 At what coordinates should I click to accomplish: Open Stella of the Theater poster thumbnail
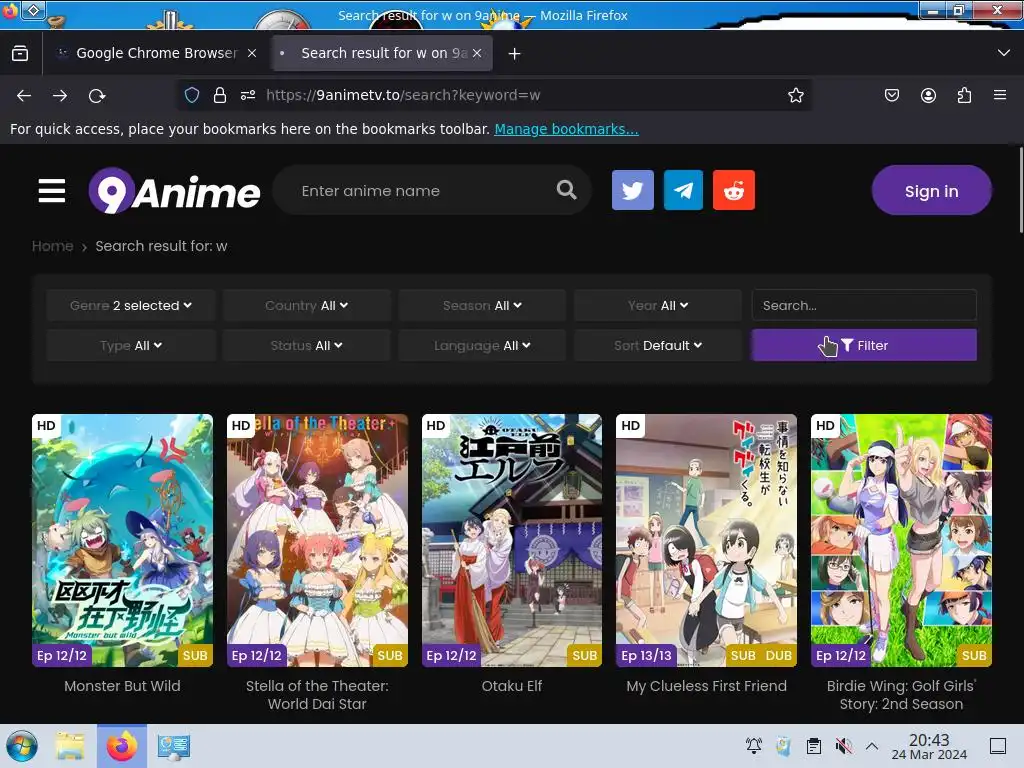click(317, 540)
